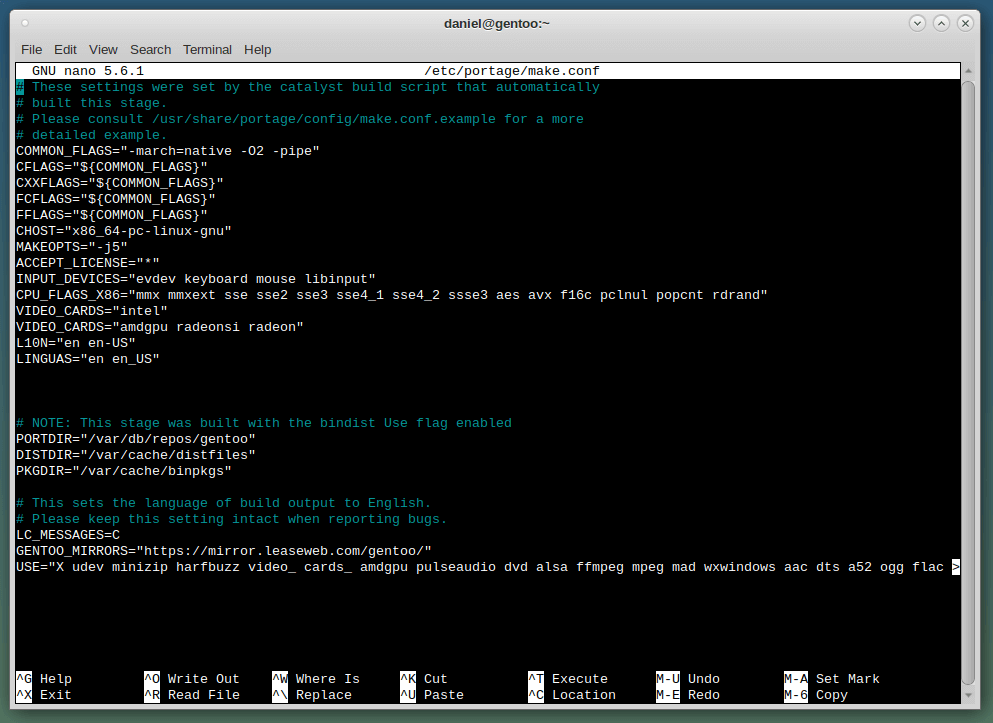This screenshot has width=993, height=723.
Task: Maximize the terminal window
Action: point(942,23)
